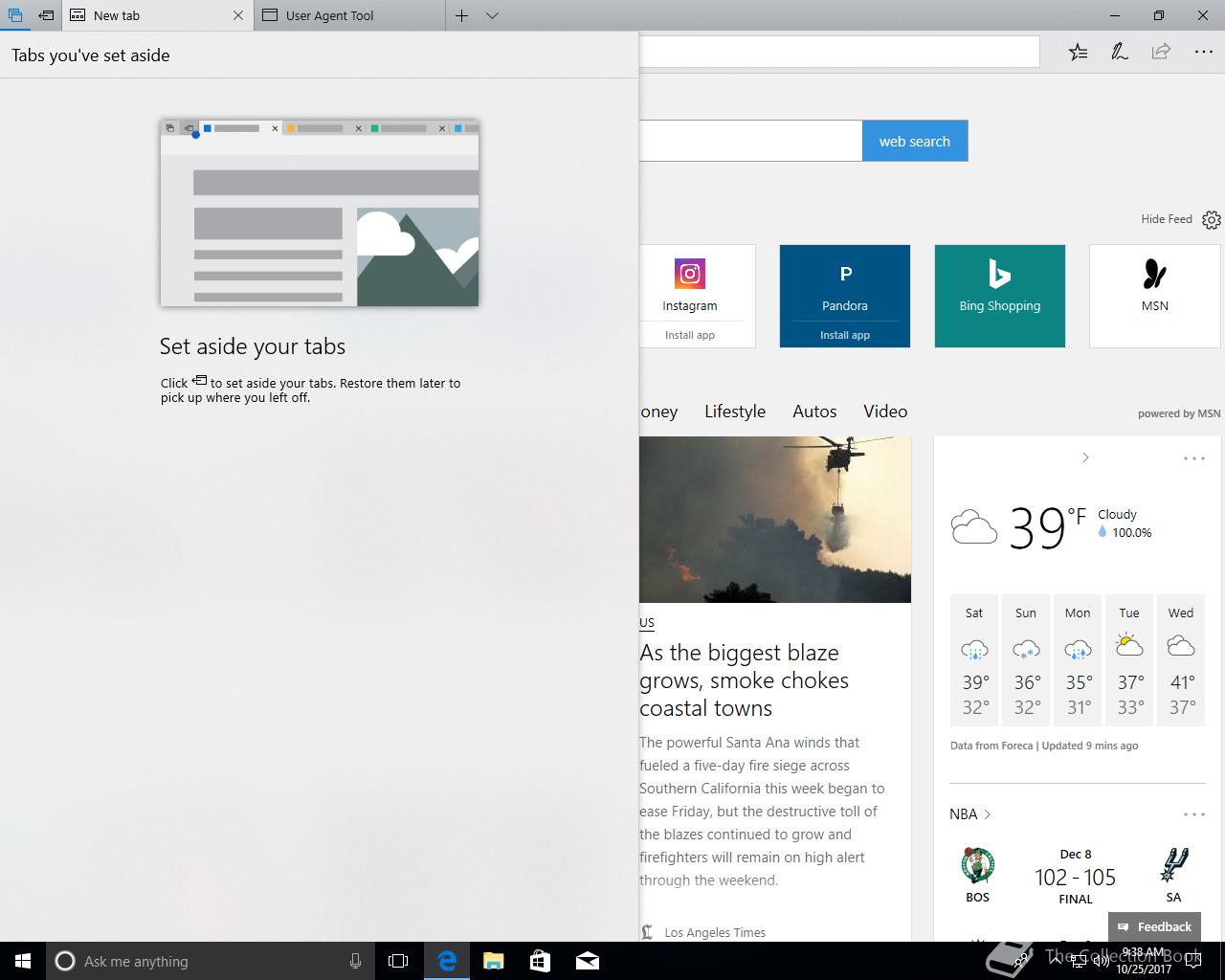
Task: Select Sat forecast column
Action: pos(974,660)
